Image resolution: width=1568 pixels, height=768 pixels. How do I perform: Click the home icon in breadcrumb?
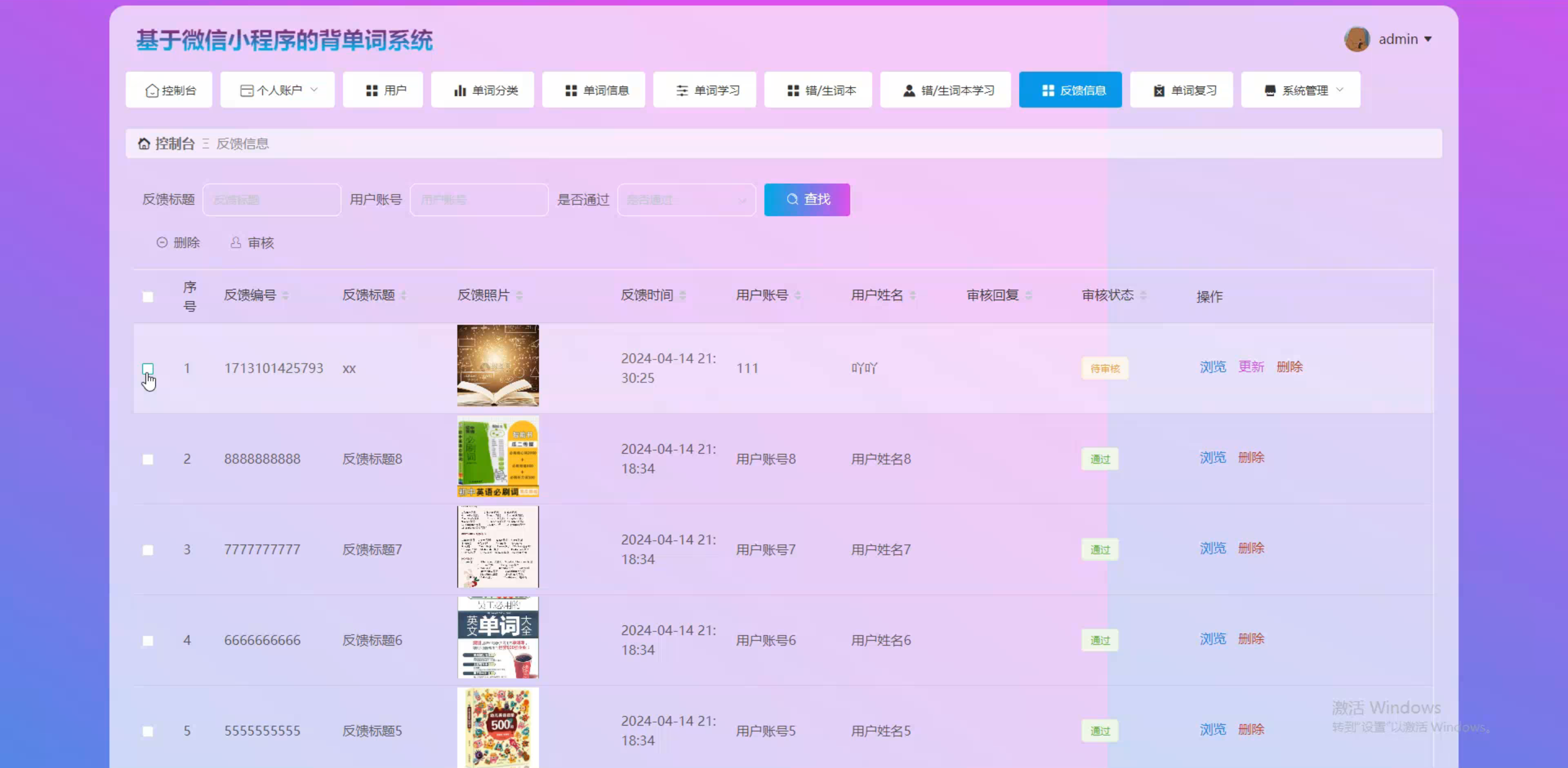(144, 143)
